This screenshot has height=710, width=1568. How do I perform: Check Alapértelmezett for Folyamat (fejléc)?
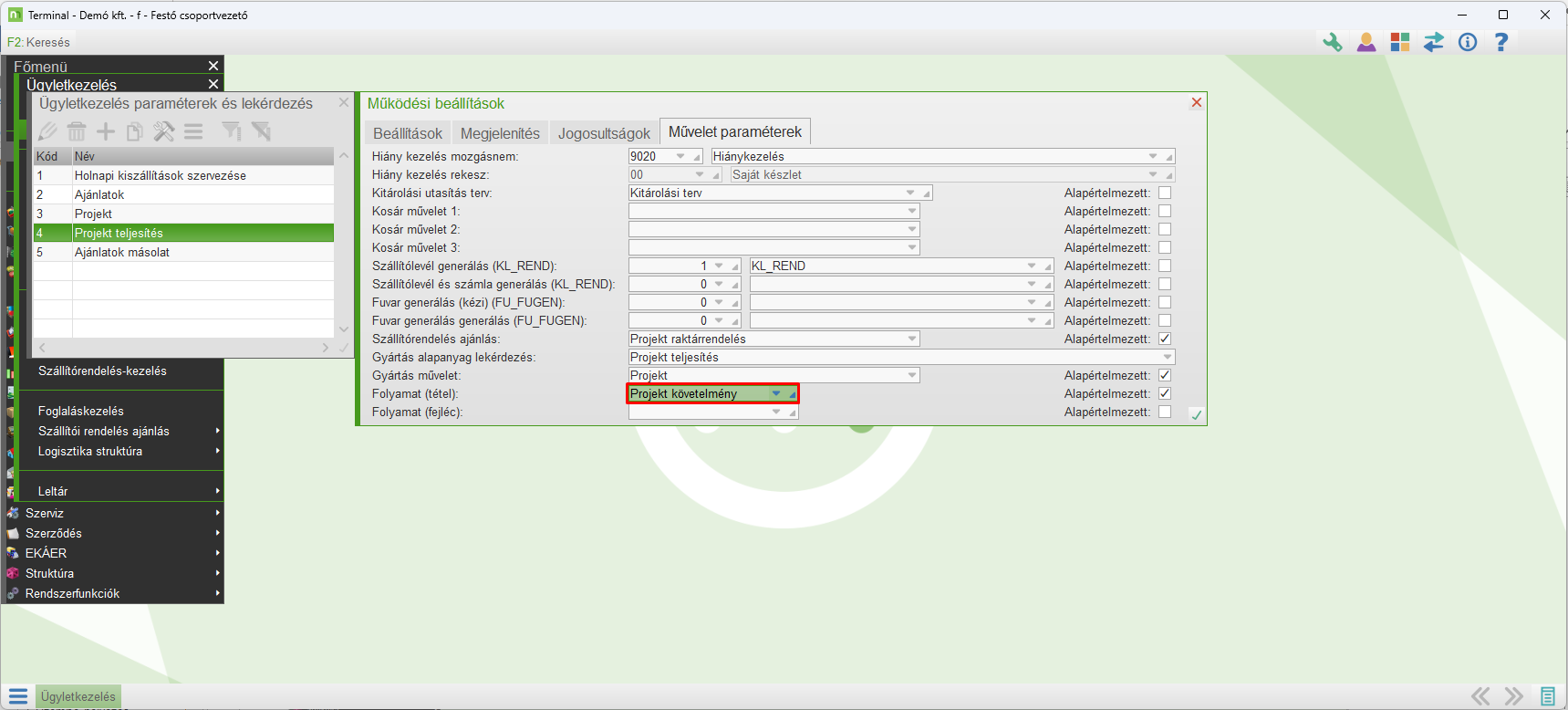(x=1165, y=412)
